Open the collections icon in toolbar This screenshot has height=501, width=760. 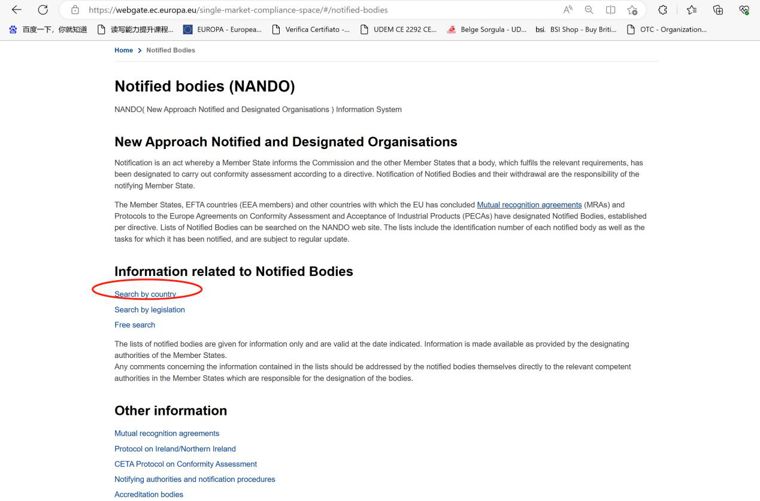pos(718,10)
